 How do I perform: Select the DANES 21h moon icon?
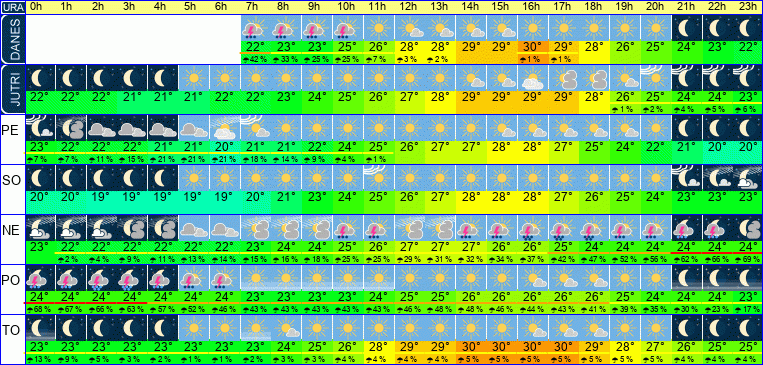[686, 27]
